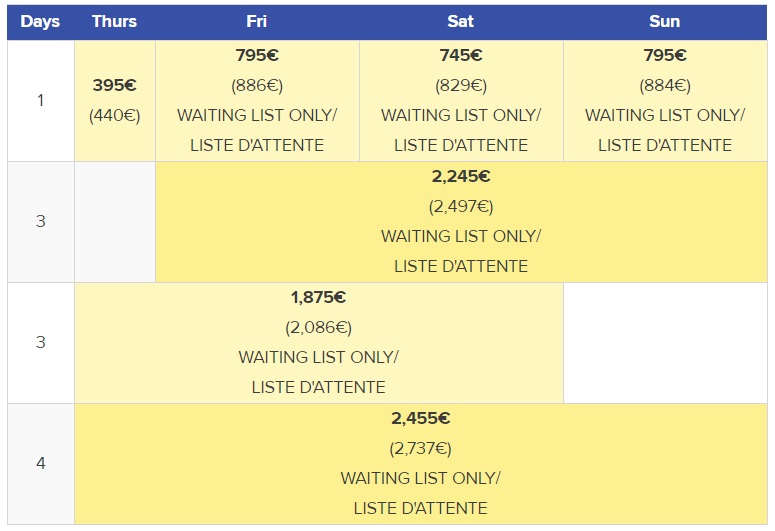Click the (2,497€) price in parentheses
775x531 pixels.
(461, 207)
